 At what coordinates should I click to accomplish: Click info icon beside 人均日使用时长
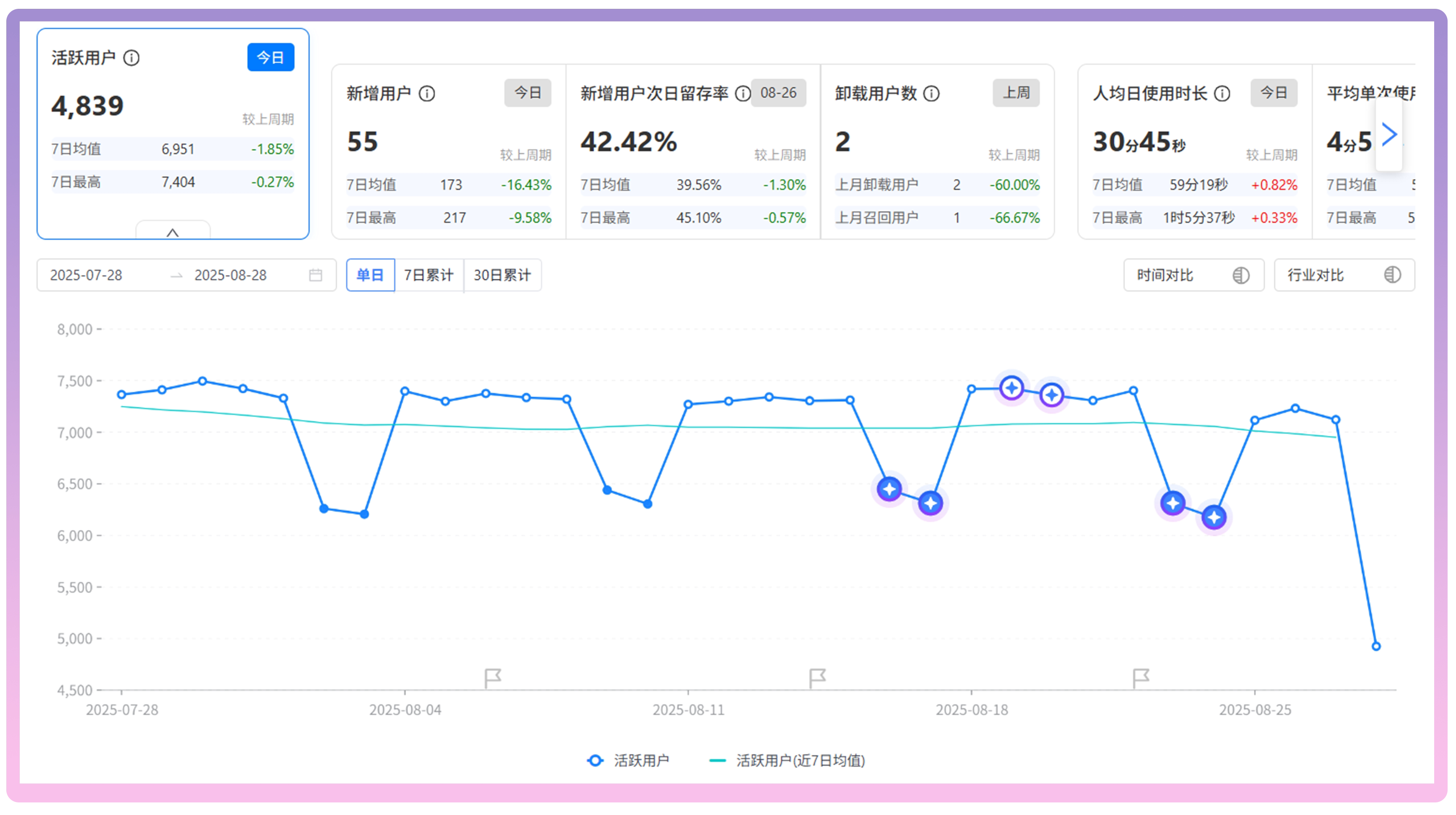point(1222,93)
